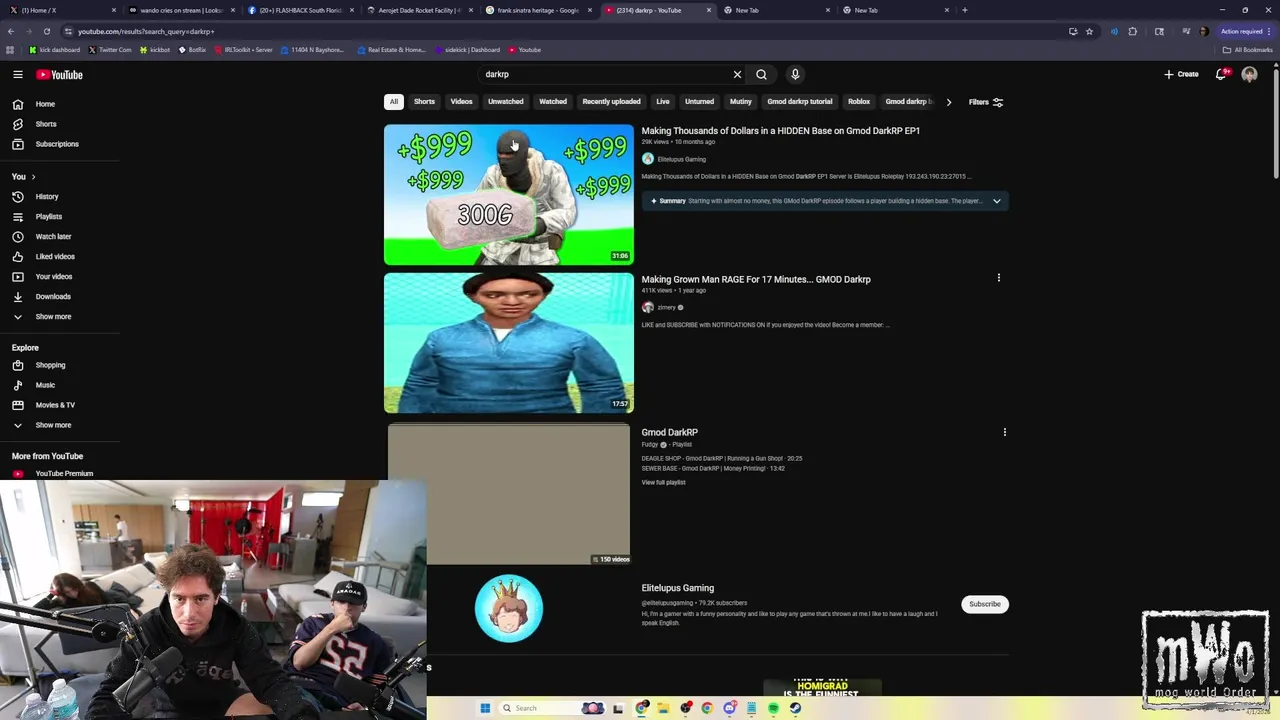Bookmark this page with the star icon
This screenshot has height=720, width=1280.
point(1089,31)
